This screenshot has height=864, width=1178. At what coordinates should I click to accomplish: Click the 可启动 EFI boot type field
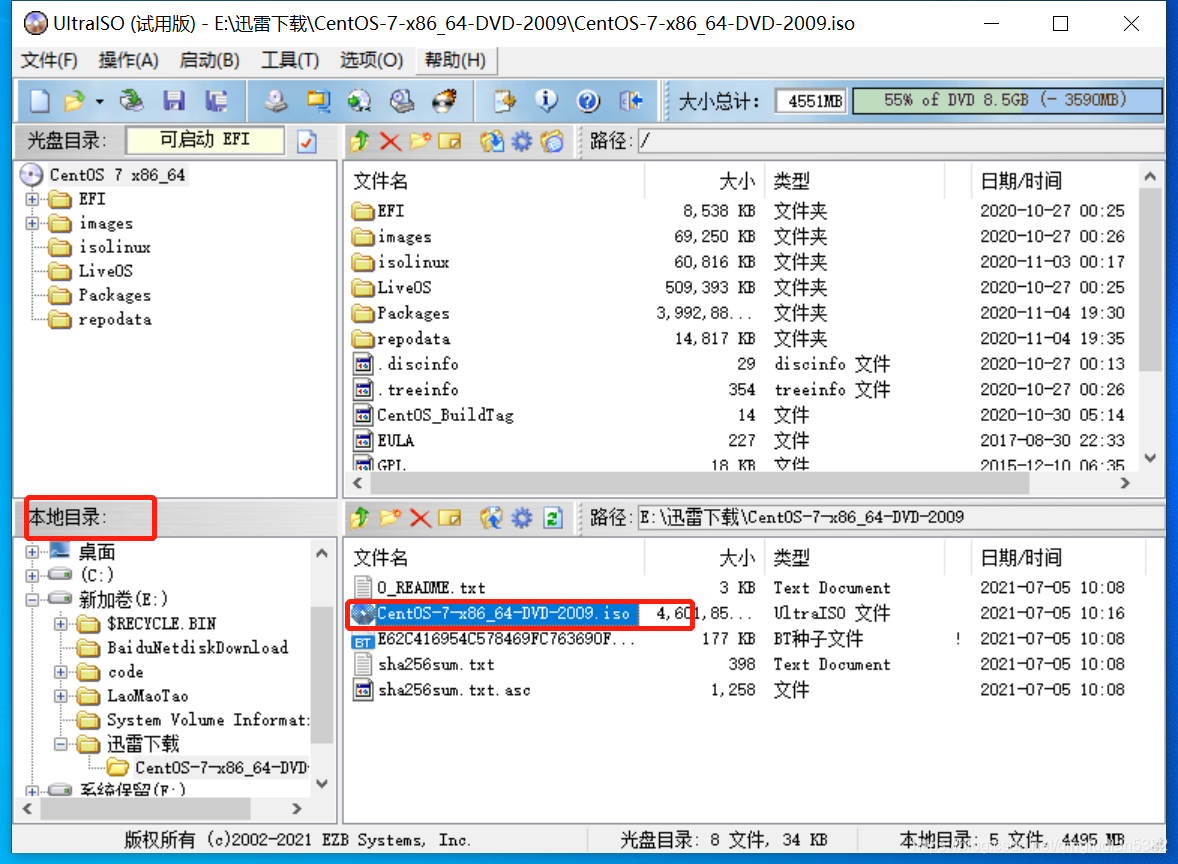click(205, 140)
